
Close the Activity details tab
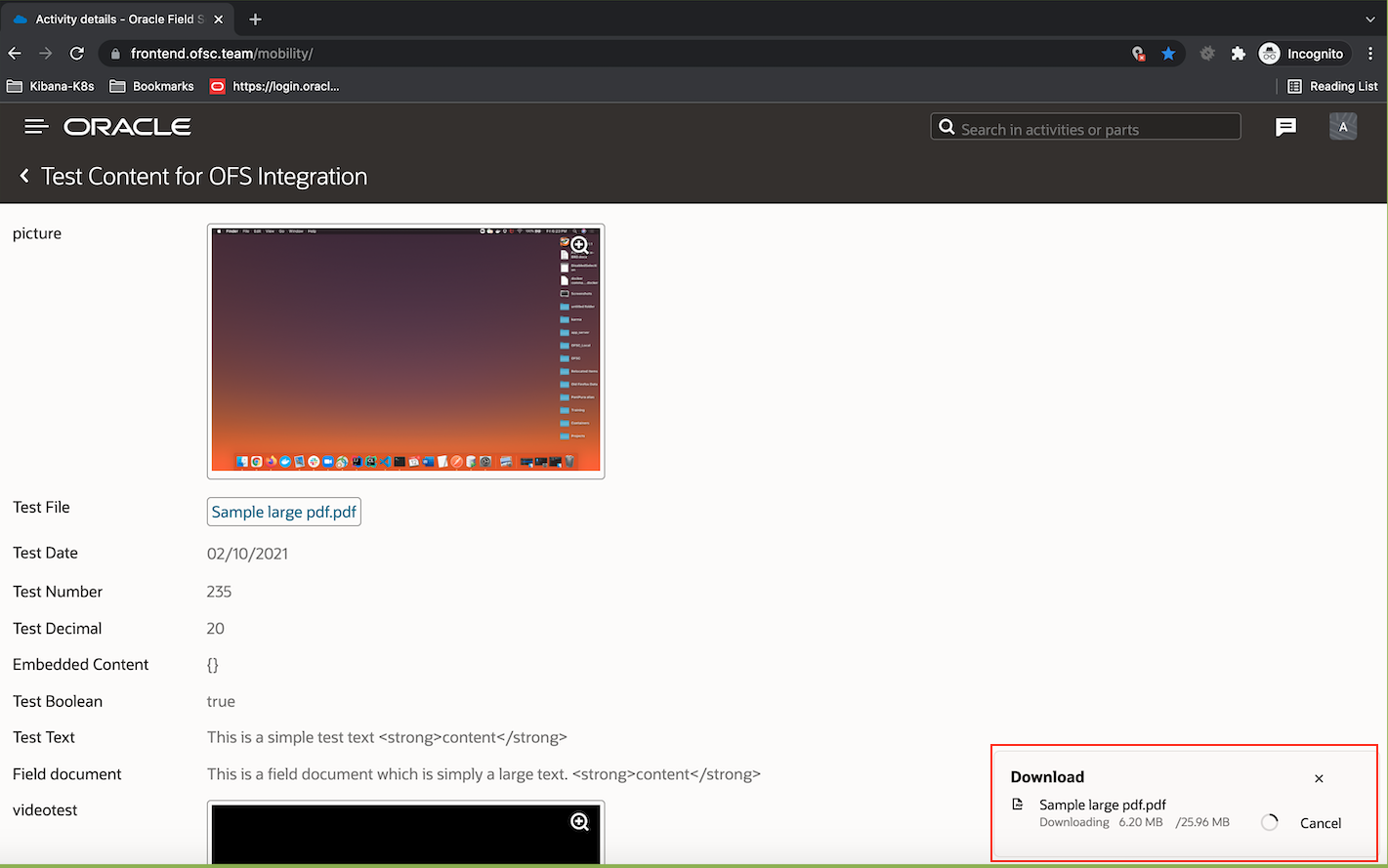point(218,19)
